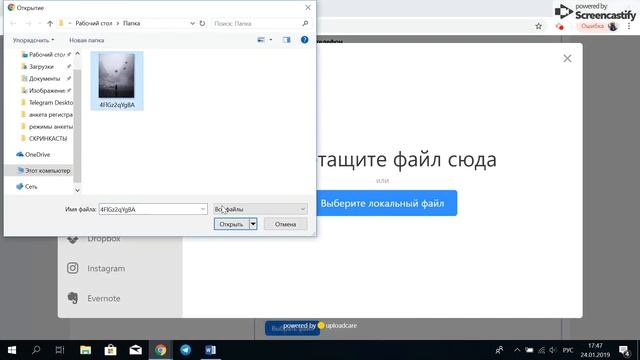Switch РУС input language indicator
Screen dimensions: 640x360
568,350
